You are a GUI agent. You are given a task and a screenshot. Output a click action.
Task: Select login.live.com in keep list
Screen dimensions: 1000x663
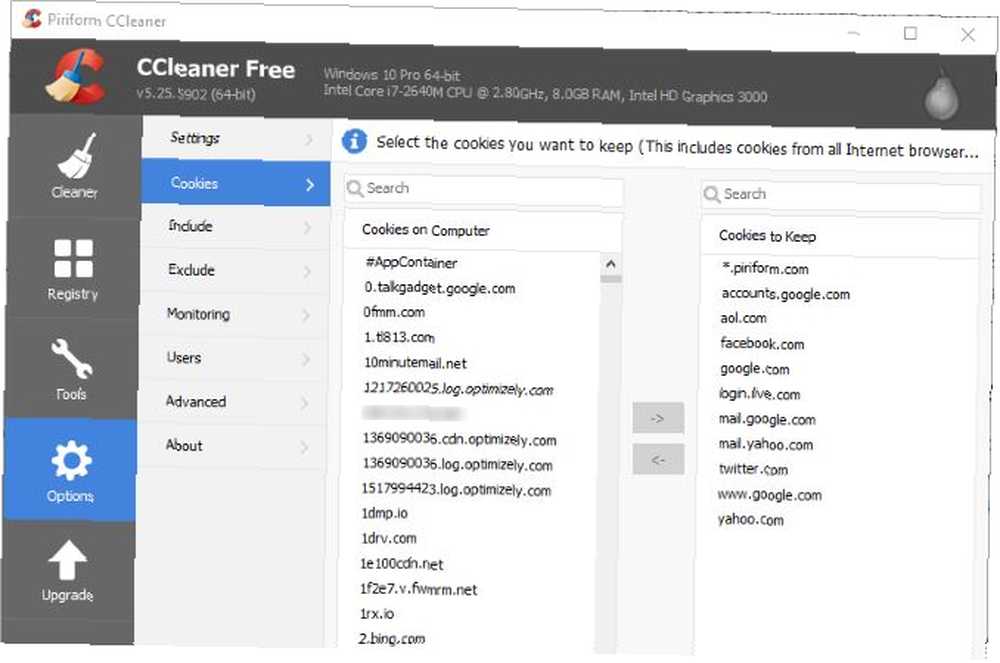[x=759, y=394]
